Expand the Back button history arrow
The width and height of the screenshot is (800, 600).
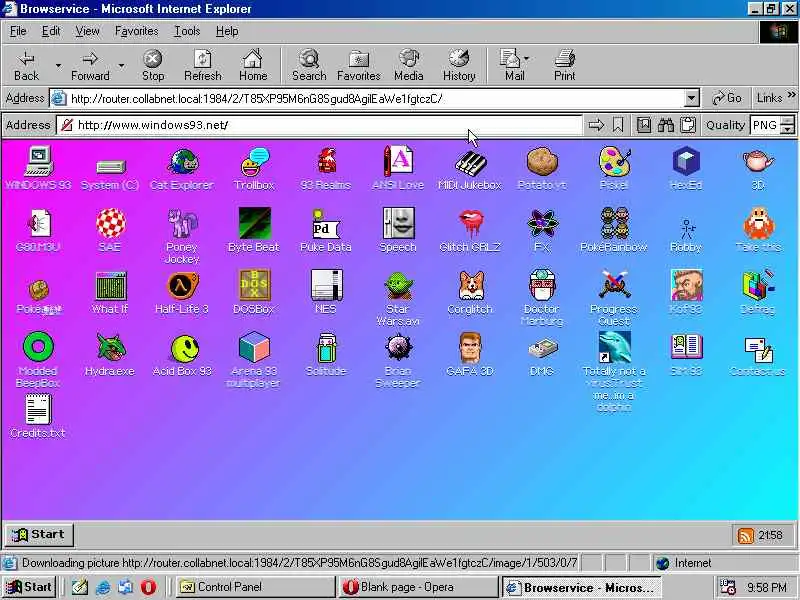[58, 65]
